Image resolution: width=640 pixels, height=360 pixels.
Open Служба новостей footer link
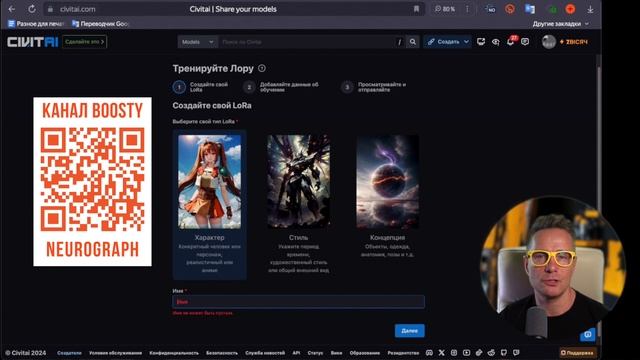(x=265, y=353)
